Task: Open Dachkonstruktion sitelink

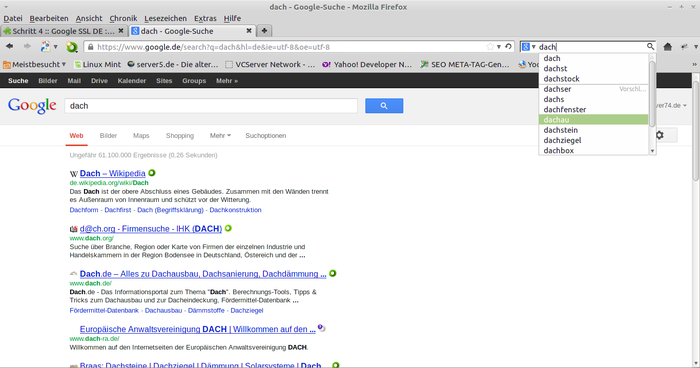Action: tap(235, 210)
